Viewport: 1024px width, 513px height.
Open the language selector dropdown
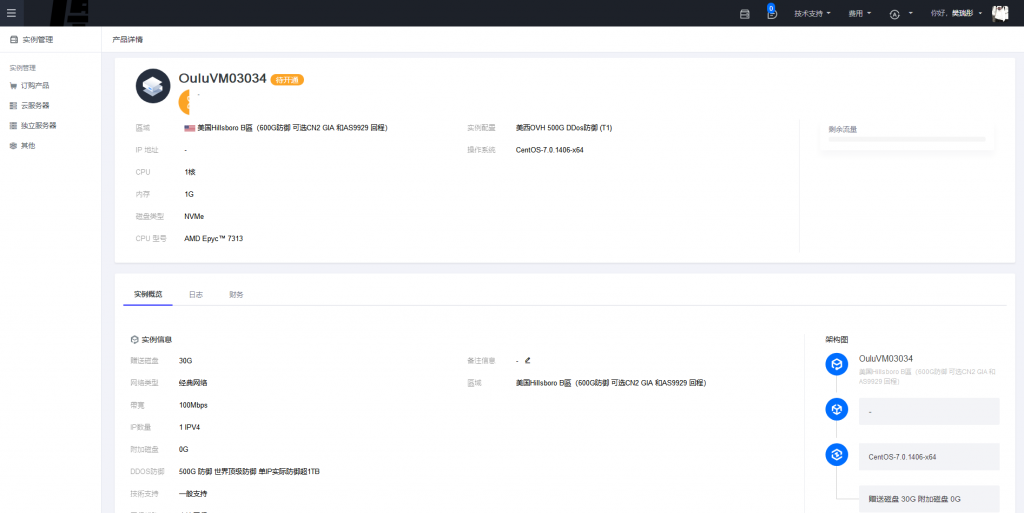(900, 14)
